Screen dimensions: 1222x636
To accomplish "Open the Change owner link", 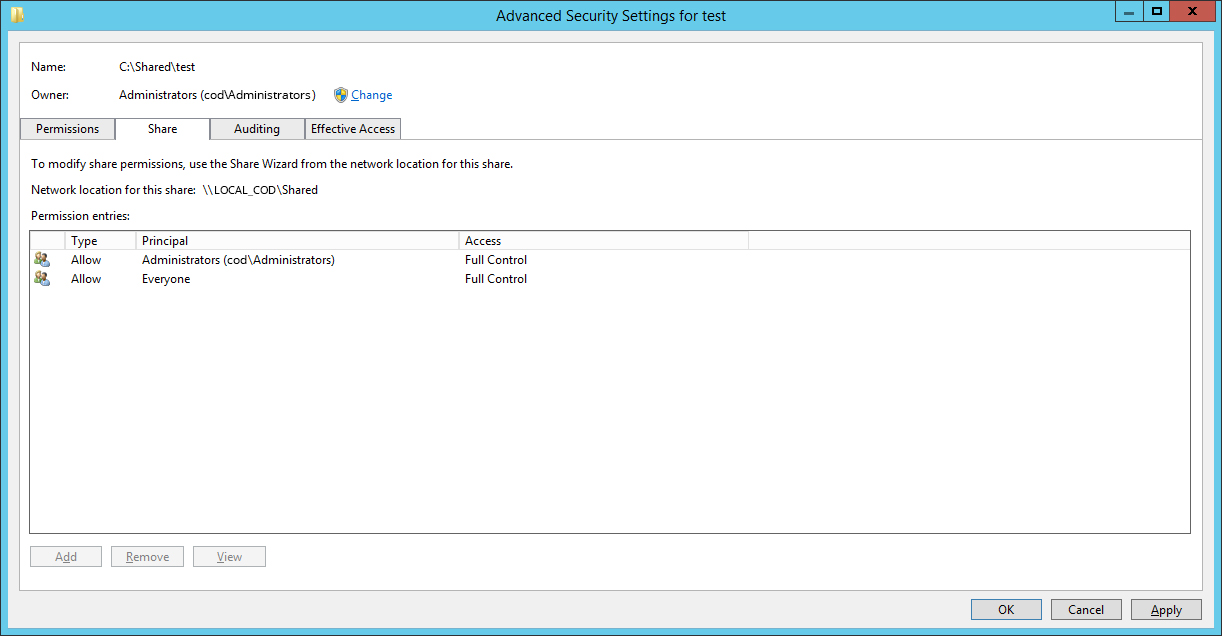I will (371, 95).
